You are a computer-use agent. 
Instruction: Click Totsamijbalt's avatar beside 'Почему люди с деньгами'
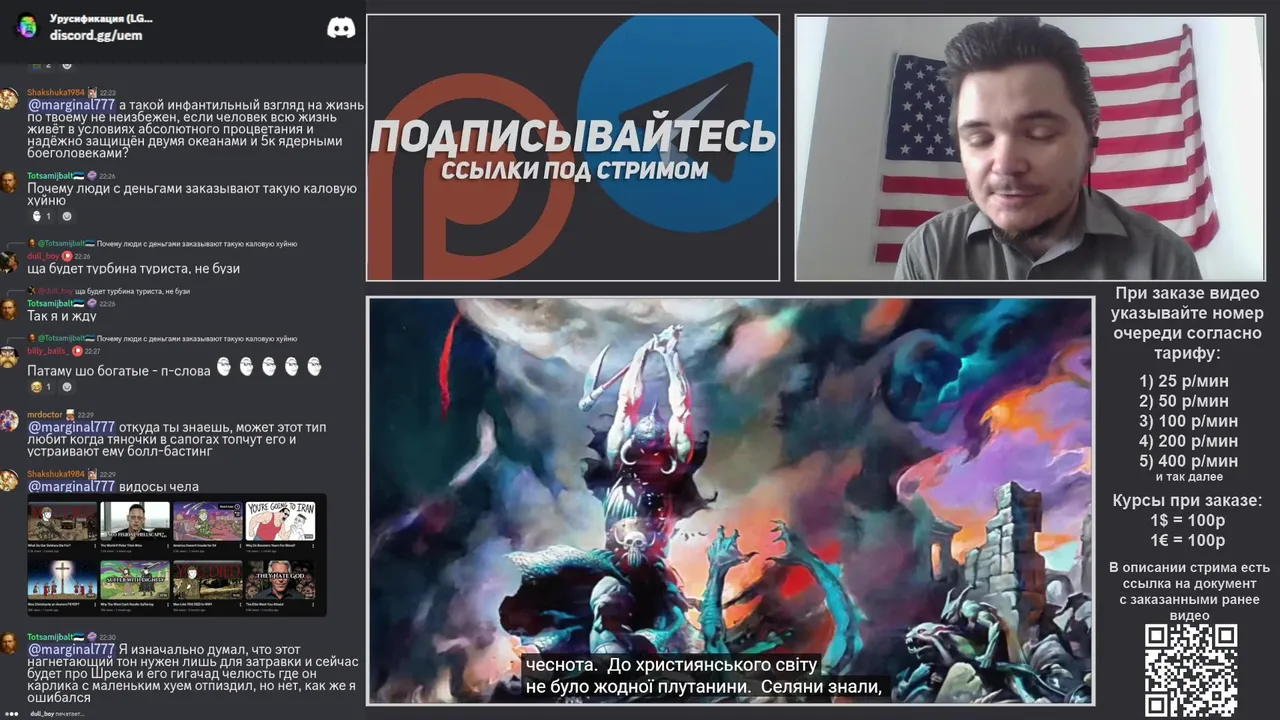click(9, 181)
